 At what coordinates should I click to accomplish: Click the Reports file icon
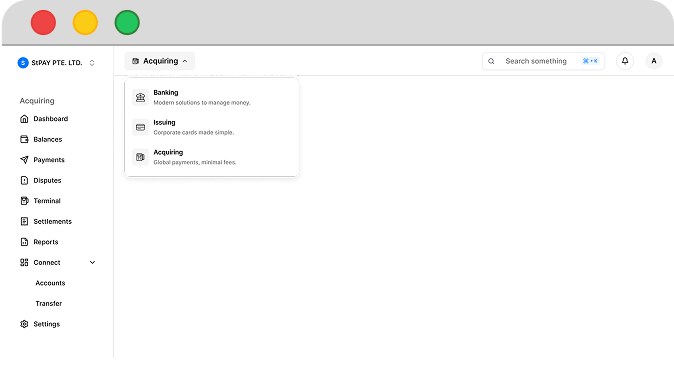(x=25, y=242)
